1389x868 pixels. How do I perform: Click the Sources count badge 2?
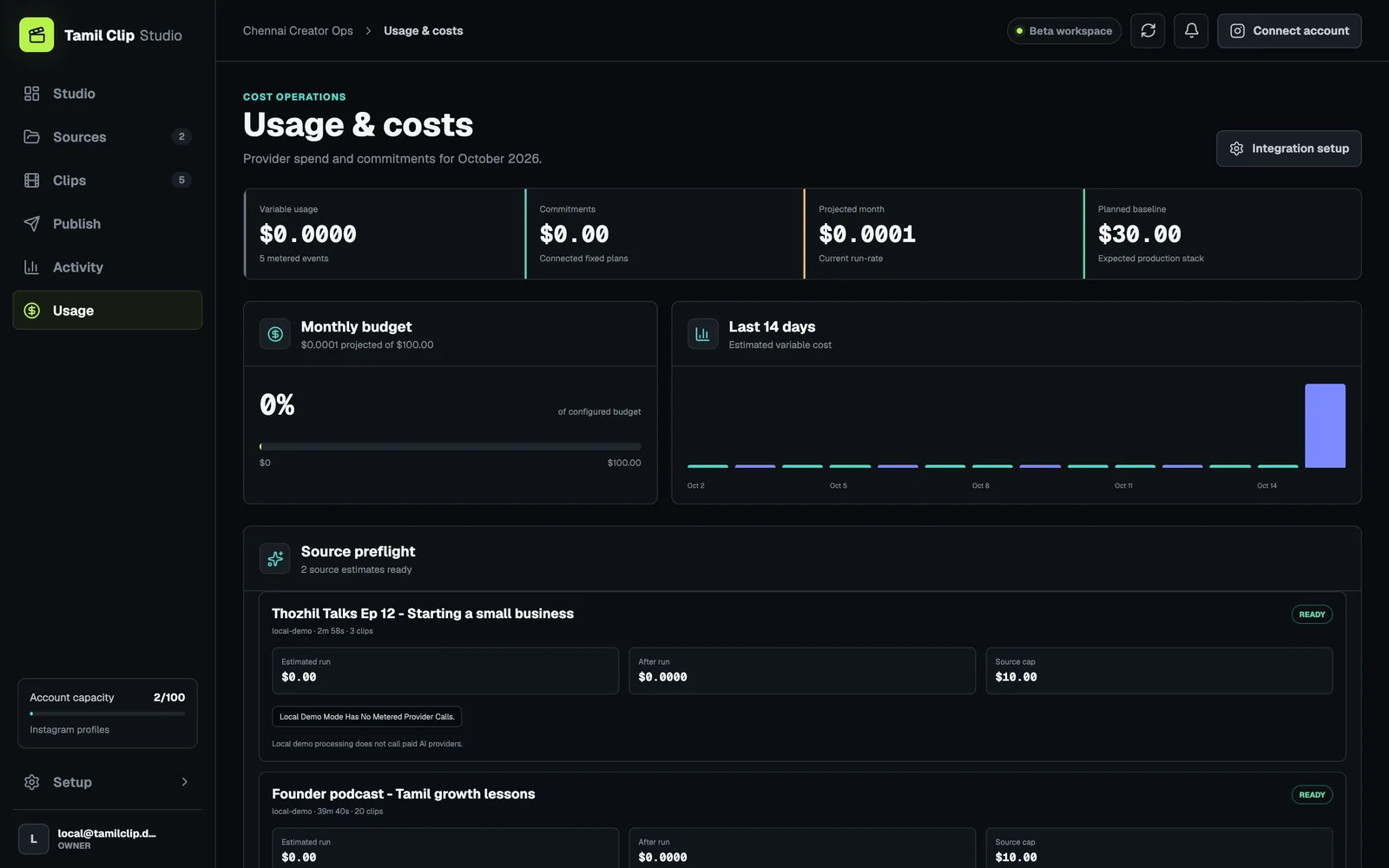pyautogui.click(x=181, y=136)
